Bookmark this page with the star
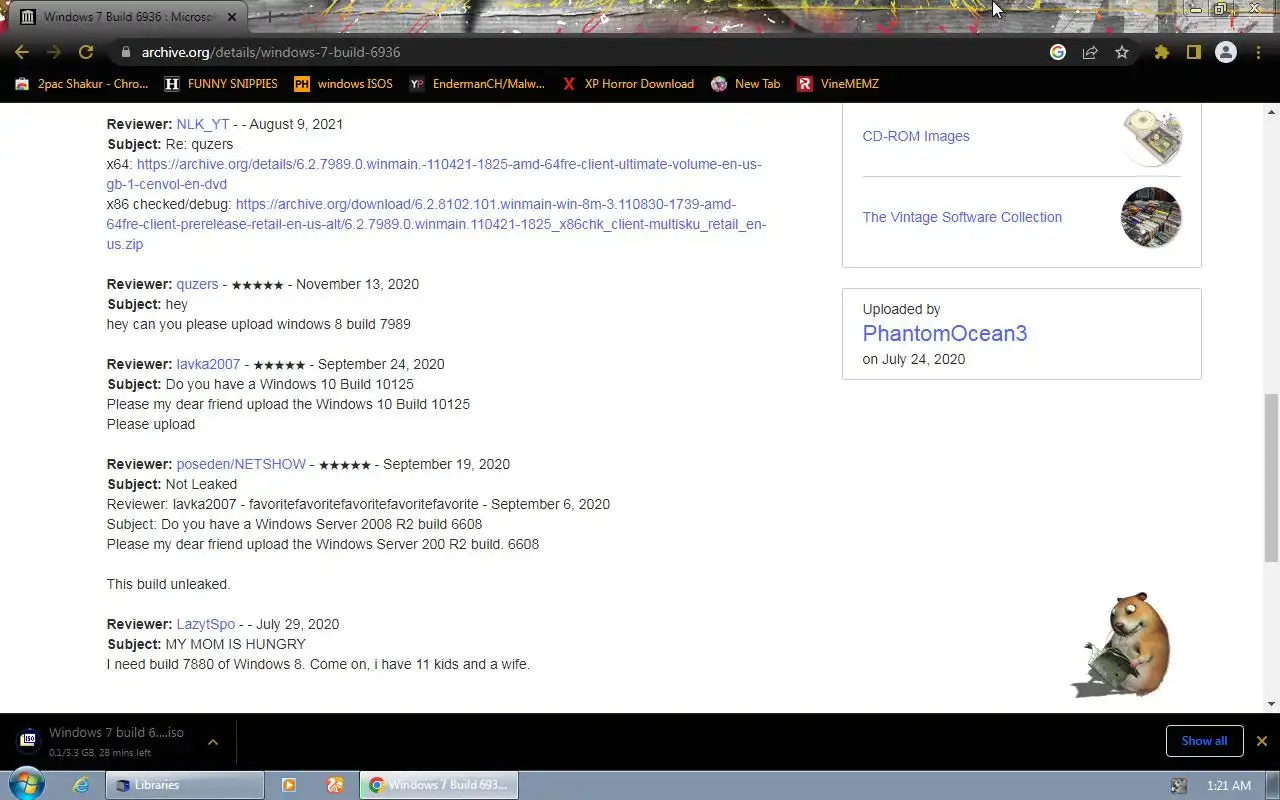Image resolution: width=1280 pixels, height=800 pixels. click(x=1122, y=52)
